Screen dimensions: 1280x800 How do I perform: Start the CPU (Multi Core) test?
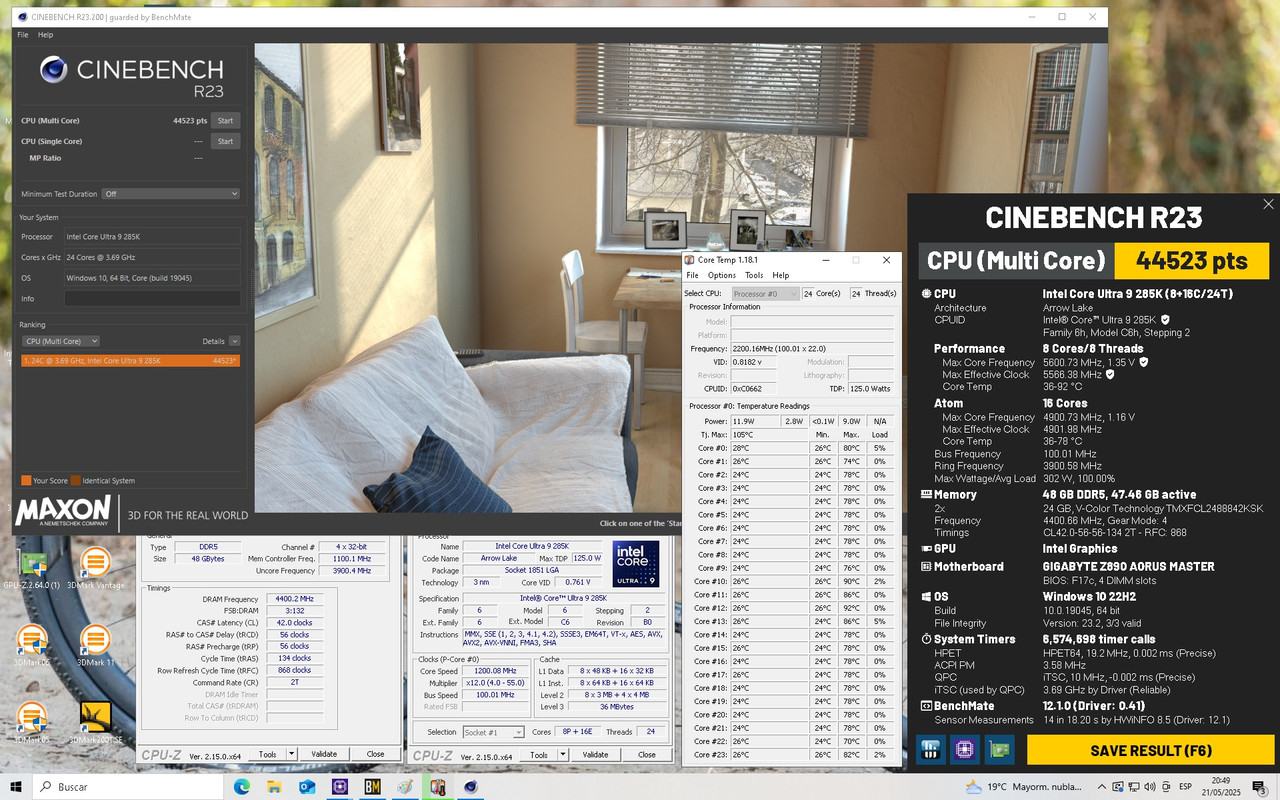click(x=226, y=121)
